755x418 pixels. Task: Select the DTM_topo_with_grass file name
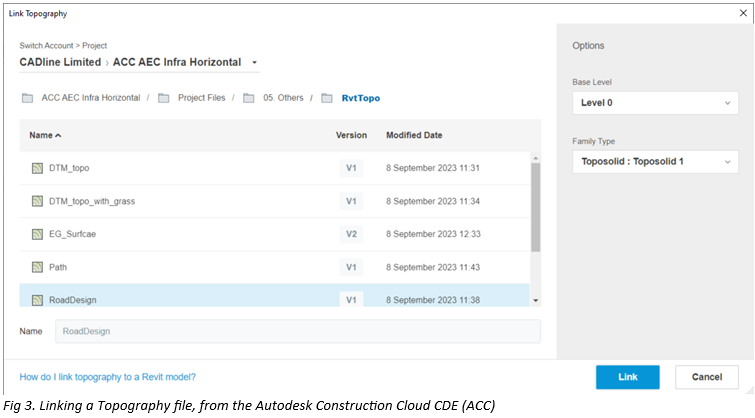(92, 201)
